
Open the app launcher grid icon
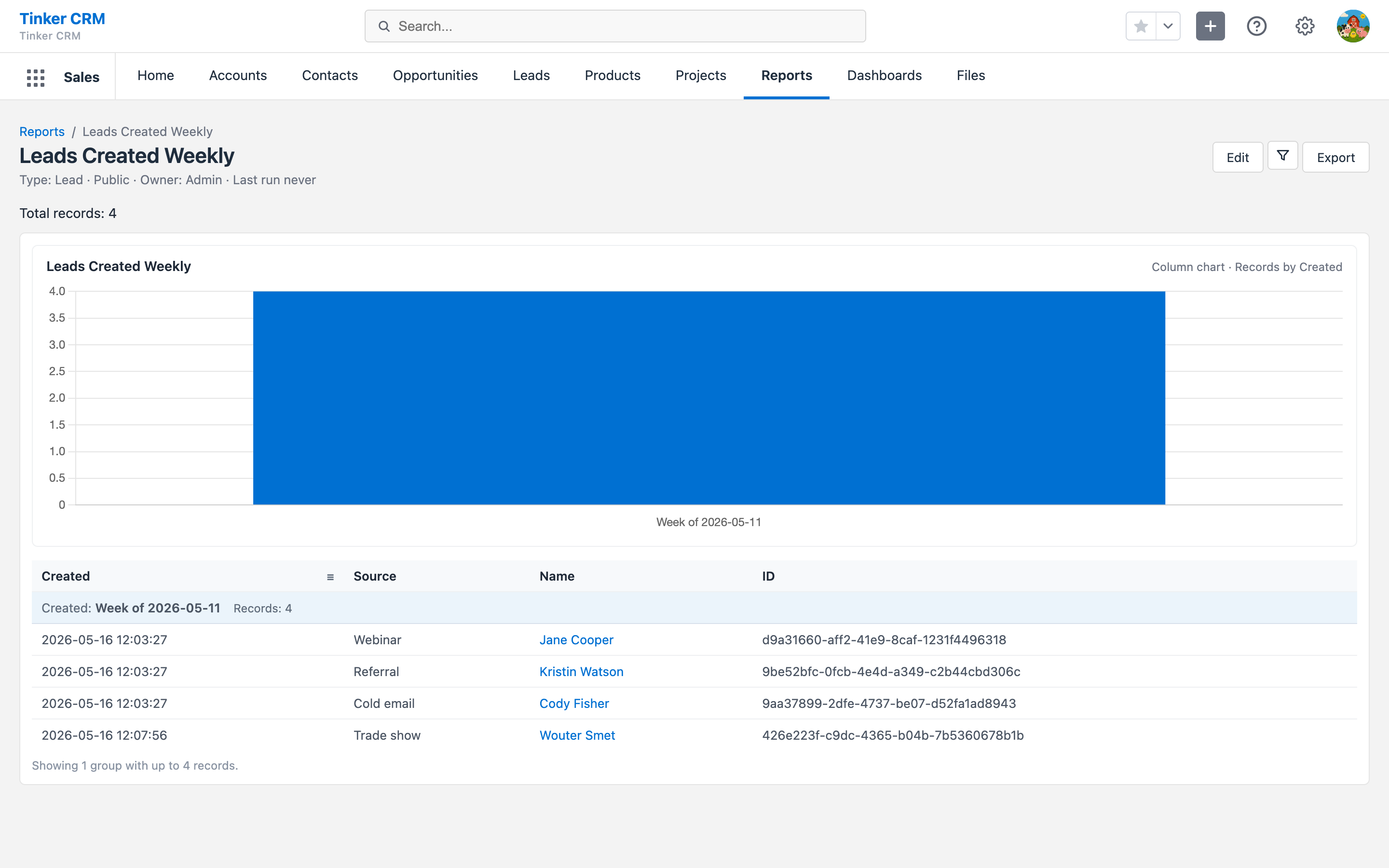(x=36, y=77)
